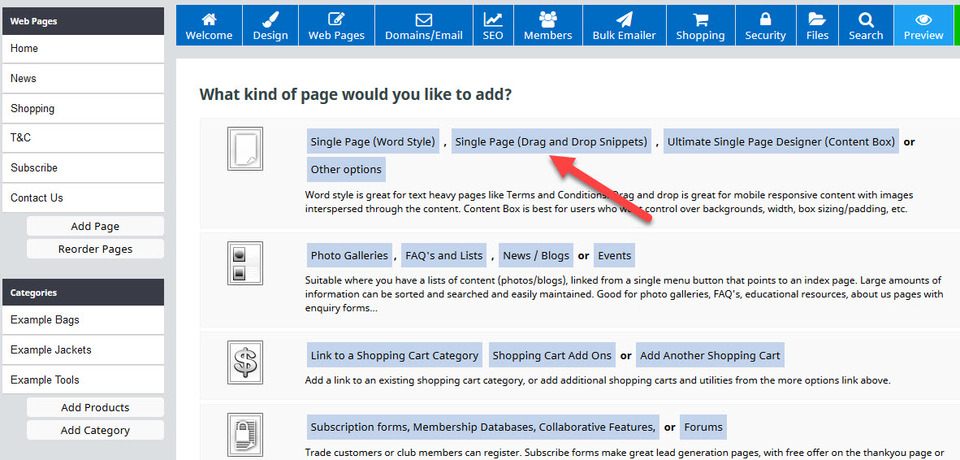Open the Example Jackets category
Viewport: 960px width, 460px height.
click(82, 350)
